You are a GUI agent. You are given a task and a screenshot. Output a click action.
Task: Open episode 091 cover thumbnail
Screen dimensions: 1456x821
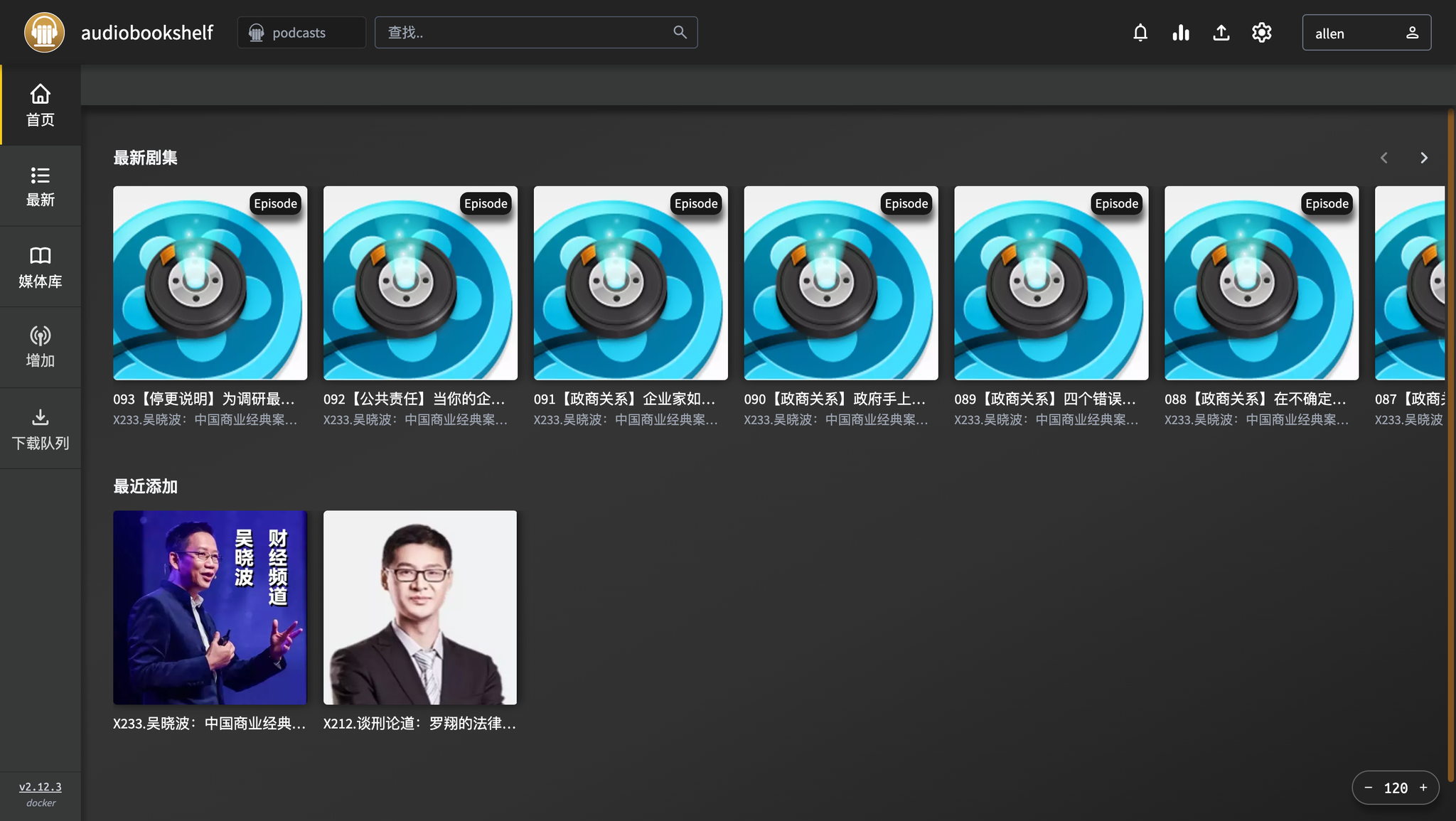pyautogui.click(x=631, y=283)
